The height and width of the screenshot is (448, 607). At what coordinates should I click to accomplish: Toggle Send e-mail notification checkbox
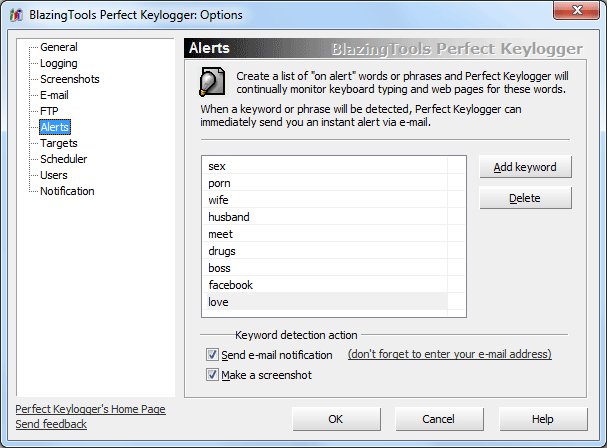coord(212,354)
